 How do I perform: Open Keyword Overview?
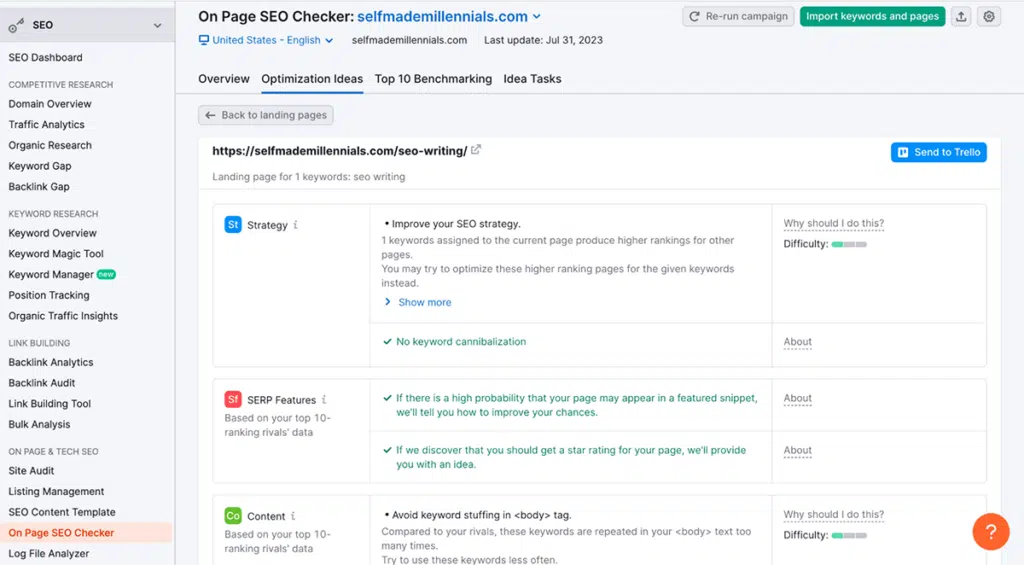[x=52, y=233]
